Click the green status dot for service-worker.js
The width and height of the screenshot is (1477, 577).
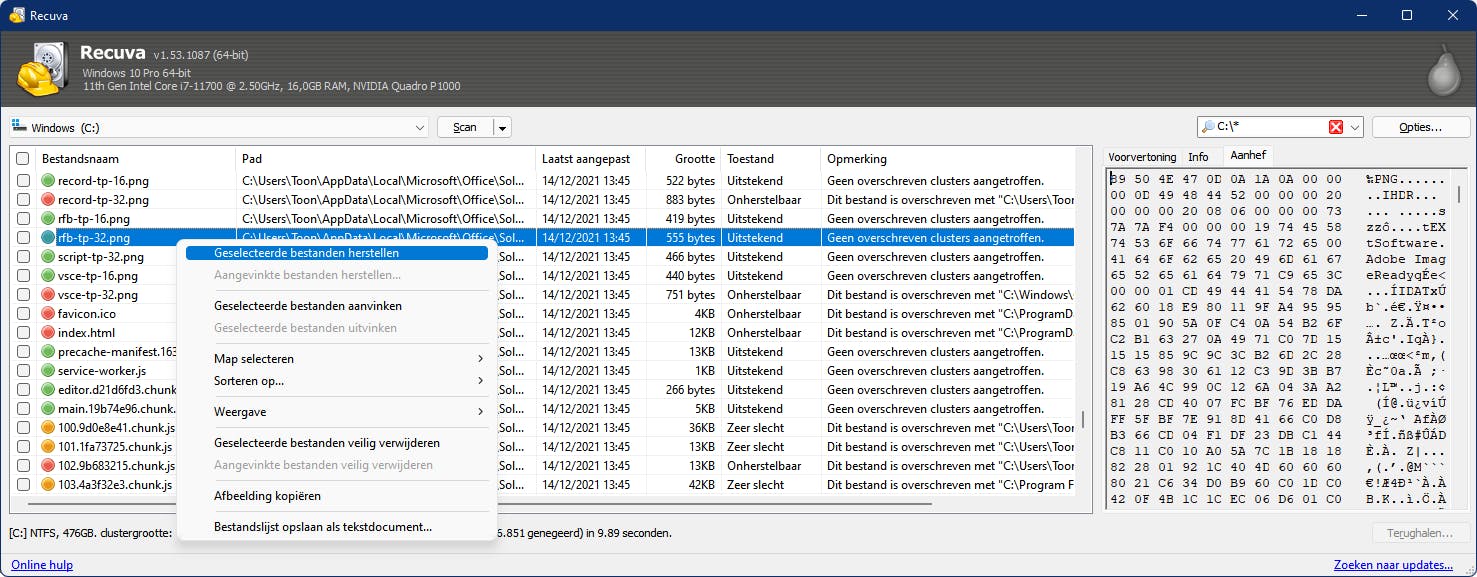tap(48, 371)
